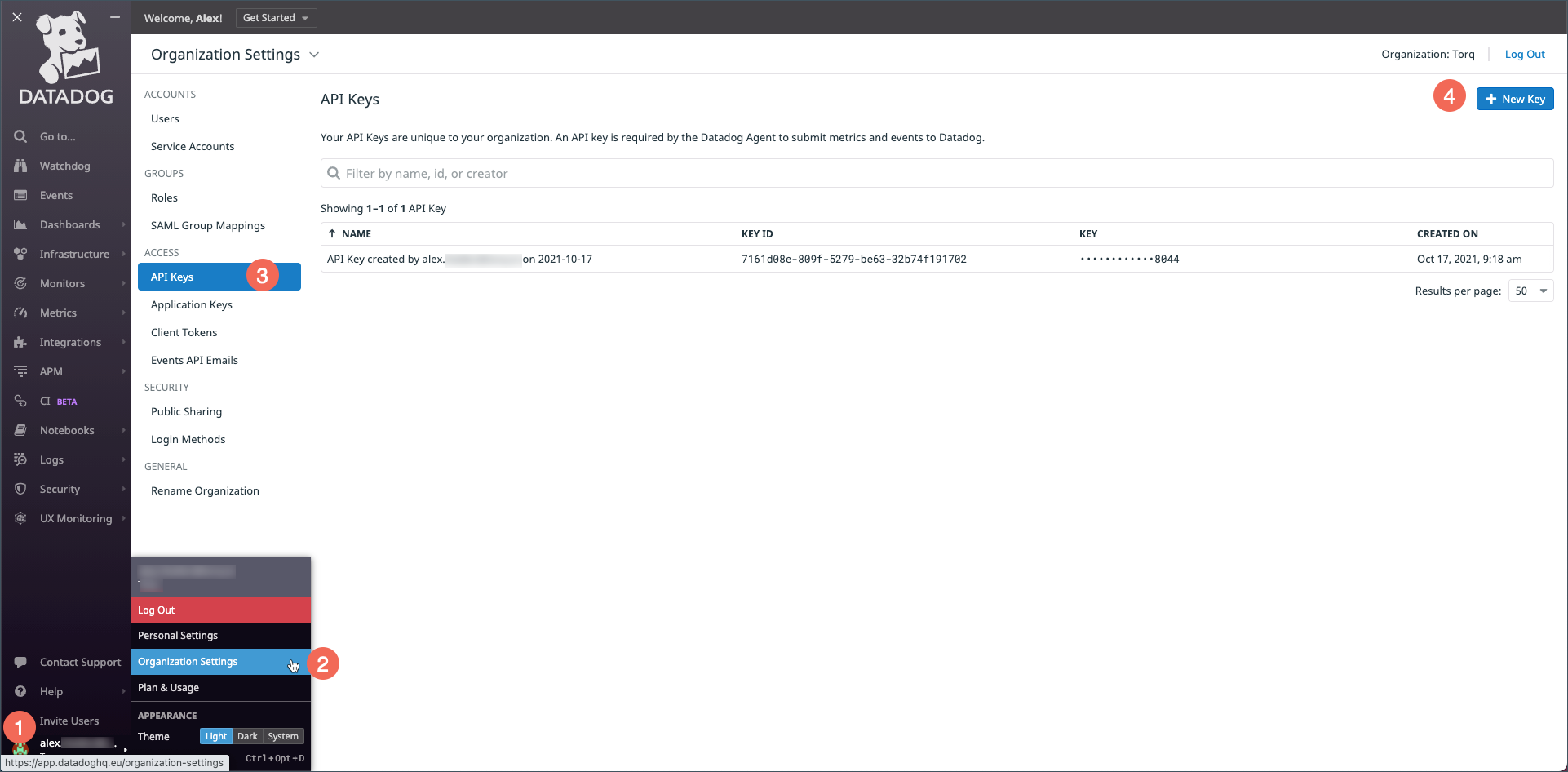Click the key ID value 7161d08e
The width and height of the screenshot is (1568, 772).
[853, 259]
